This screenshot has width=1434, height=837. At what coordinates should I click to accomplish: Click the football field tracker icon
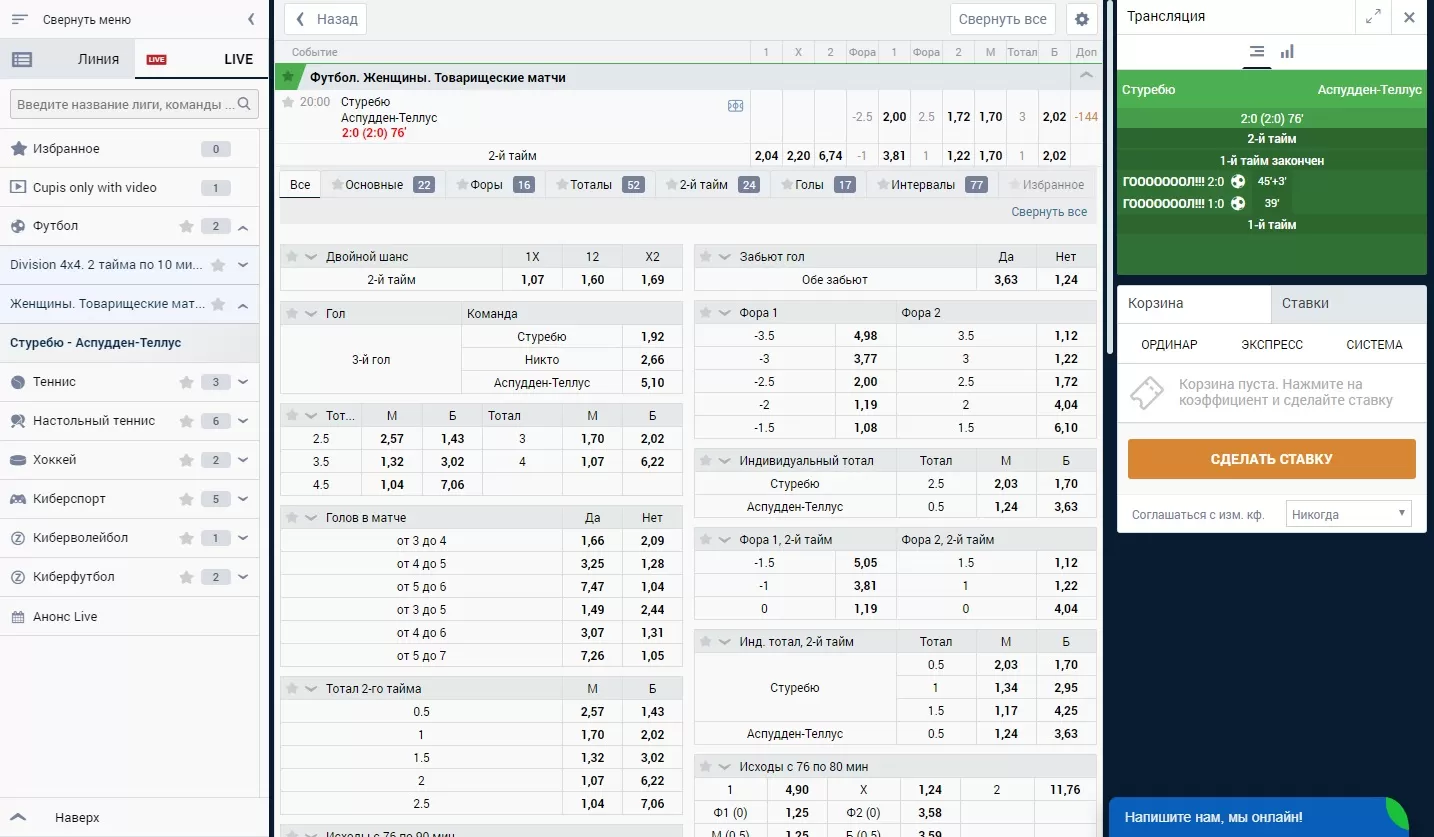[x=736, y=106]
